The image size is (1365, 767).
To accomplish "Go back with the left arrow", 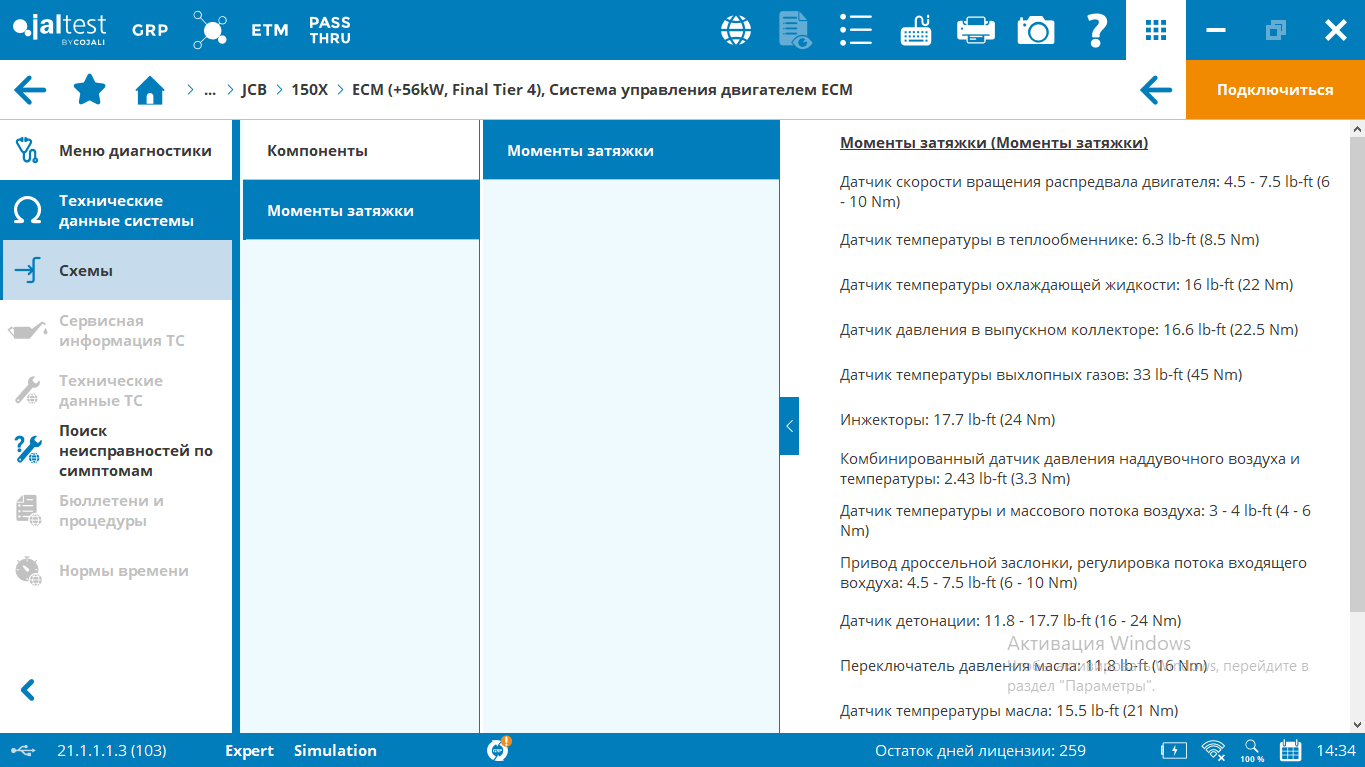I will (x=30, y=90).
